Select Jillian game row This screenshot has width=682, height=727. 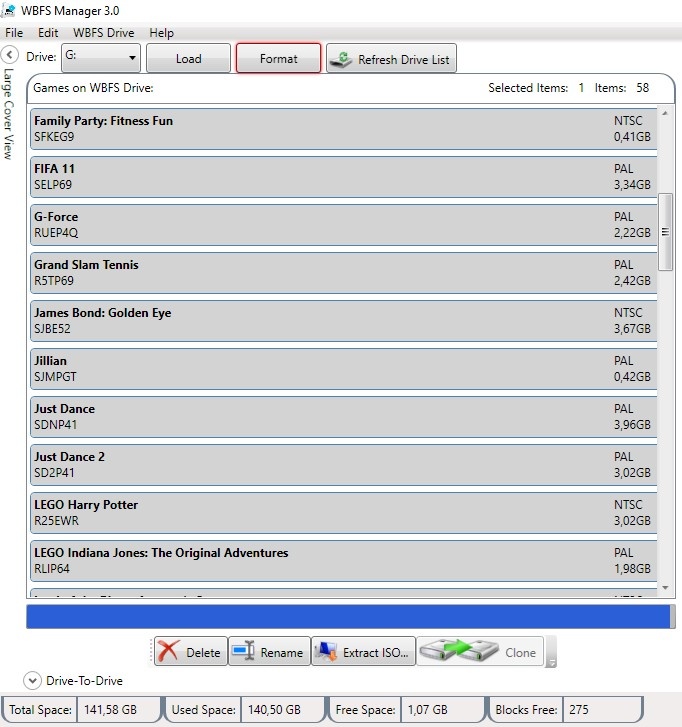tap(344, 369)
